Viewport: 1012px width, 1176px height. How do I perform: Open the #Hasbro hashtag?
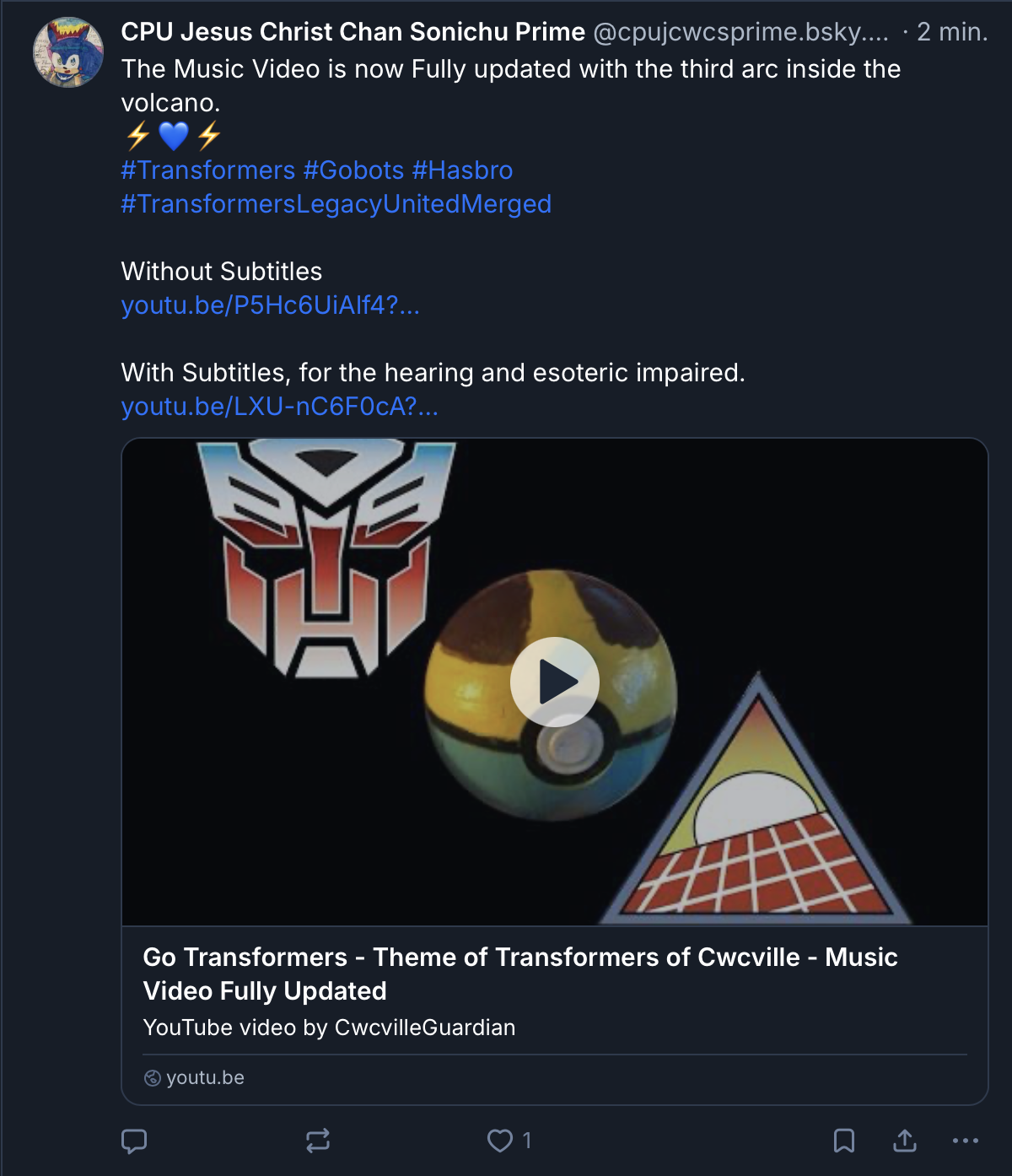(x=462, y=170)
